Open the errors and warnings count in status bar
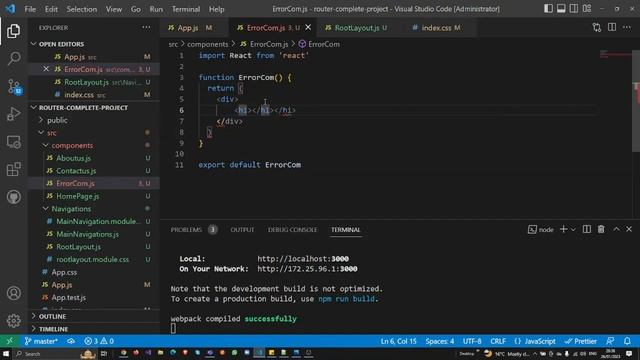The width and height of the screenshot is (640, 360). (x=99, y=341)
